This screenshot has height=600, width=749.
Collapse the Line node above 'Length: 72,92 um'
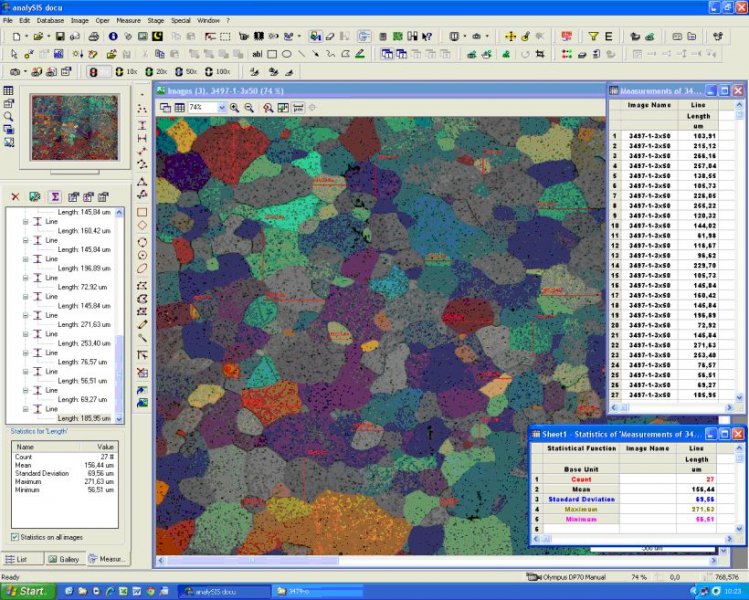(26, 278)
